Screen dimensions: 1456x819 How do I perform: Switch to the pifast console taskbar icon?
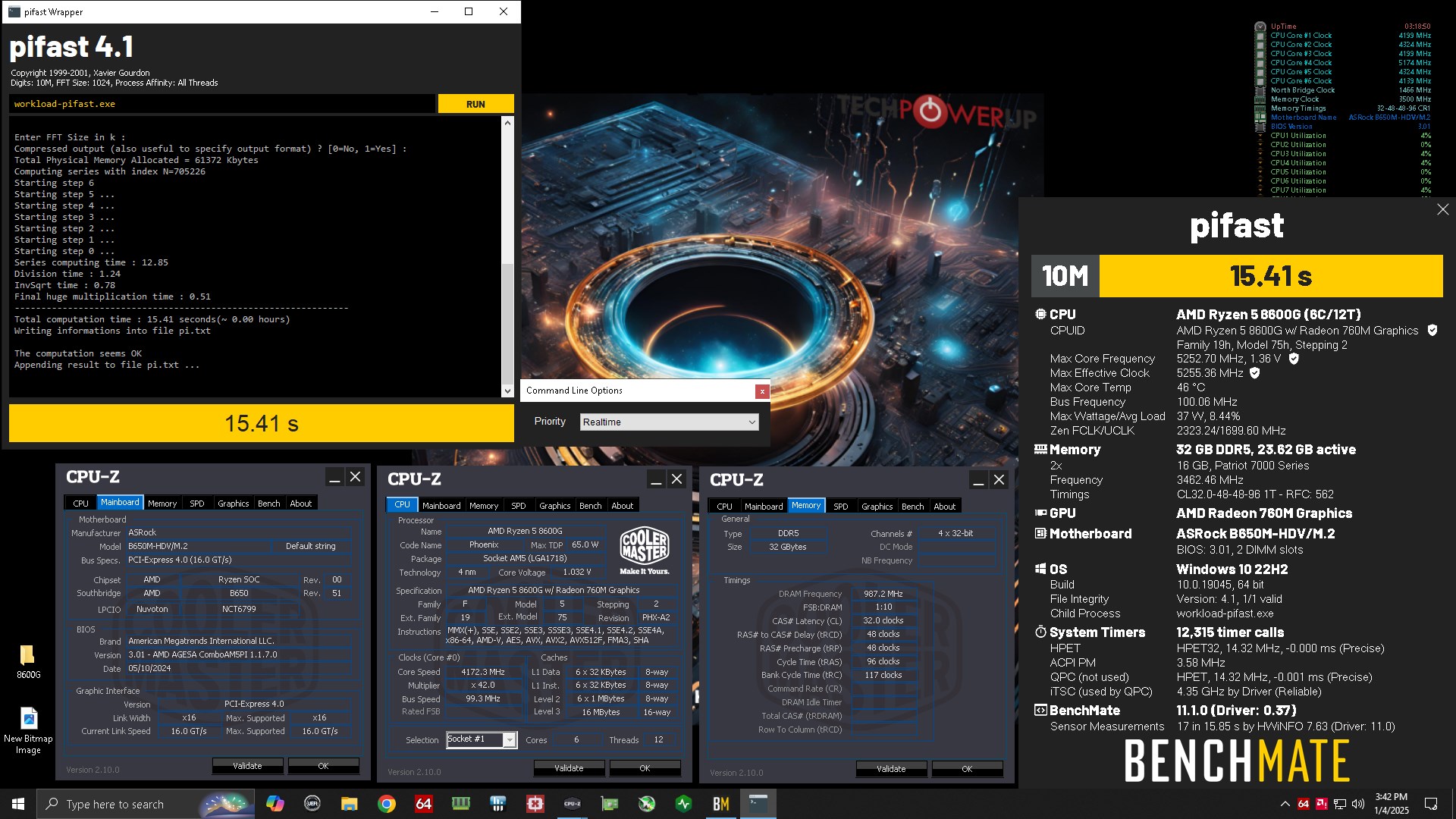[x=758, y=804]
